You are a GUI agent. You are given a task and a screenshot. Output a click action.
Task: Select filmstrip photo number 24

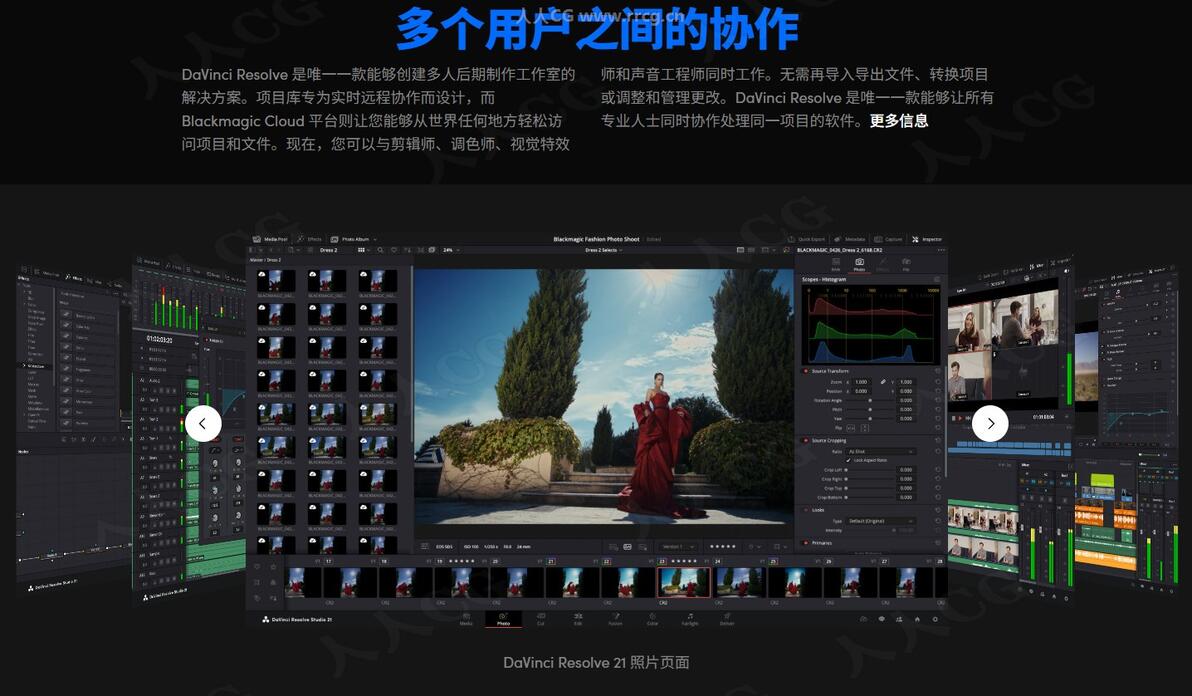point(739,584)
